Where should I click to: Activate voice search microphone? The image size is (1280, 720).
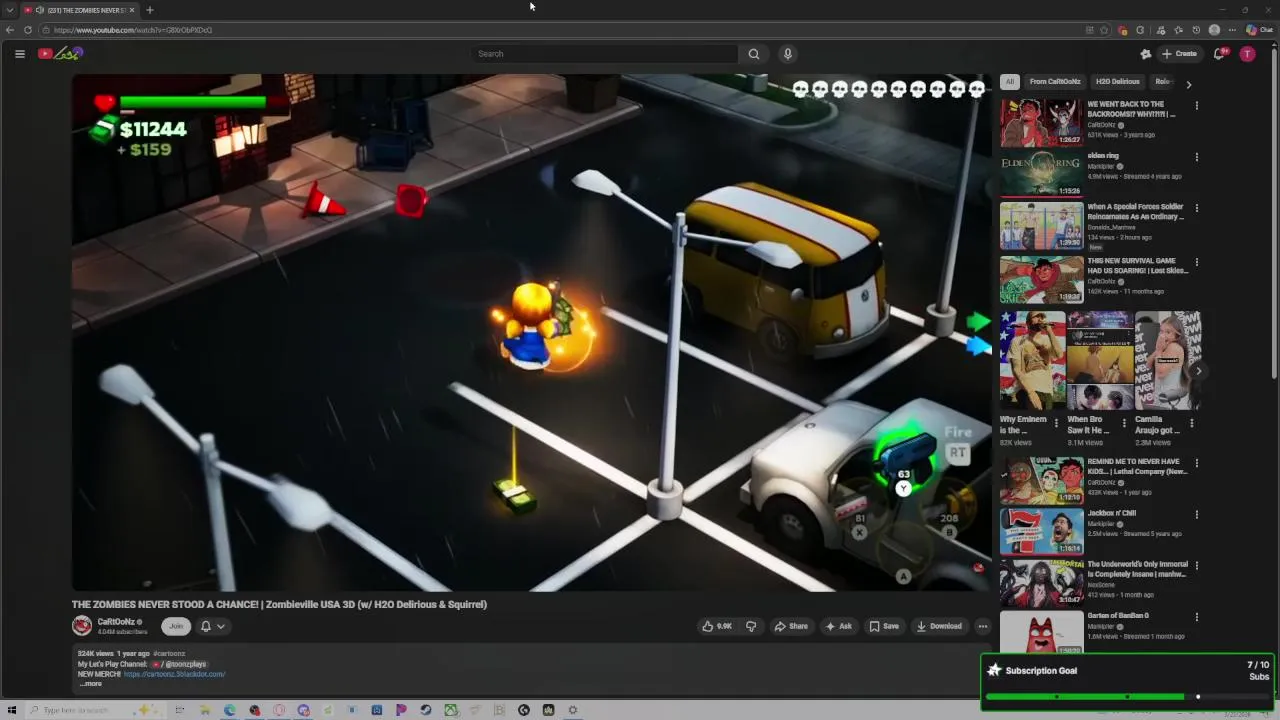(x=788, y=54)
